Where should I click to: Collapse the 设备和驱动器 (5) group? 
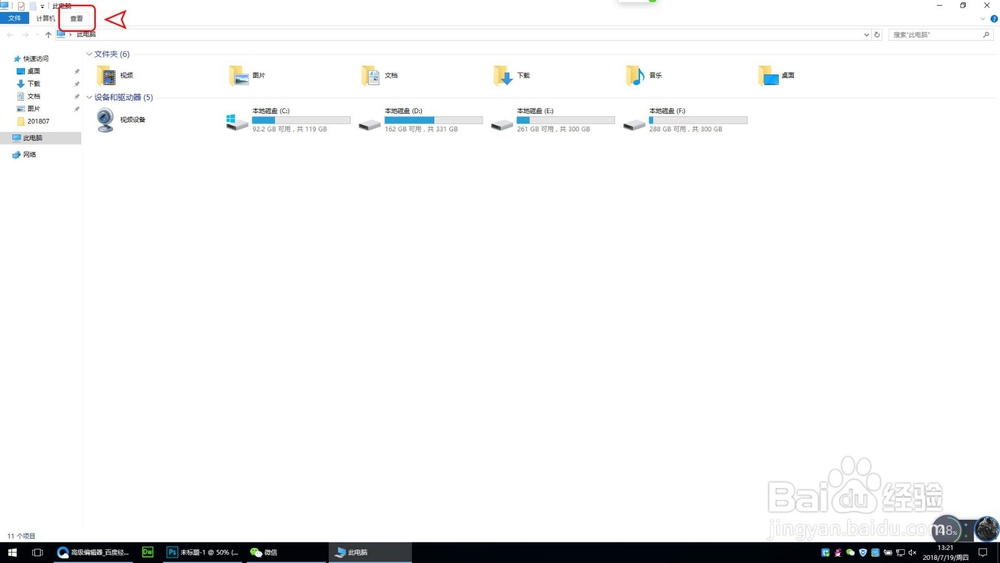(x=89, y=98)
